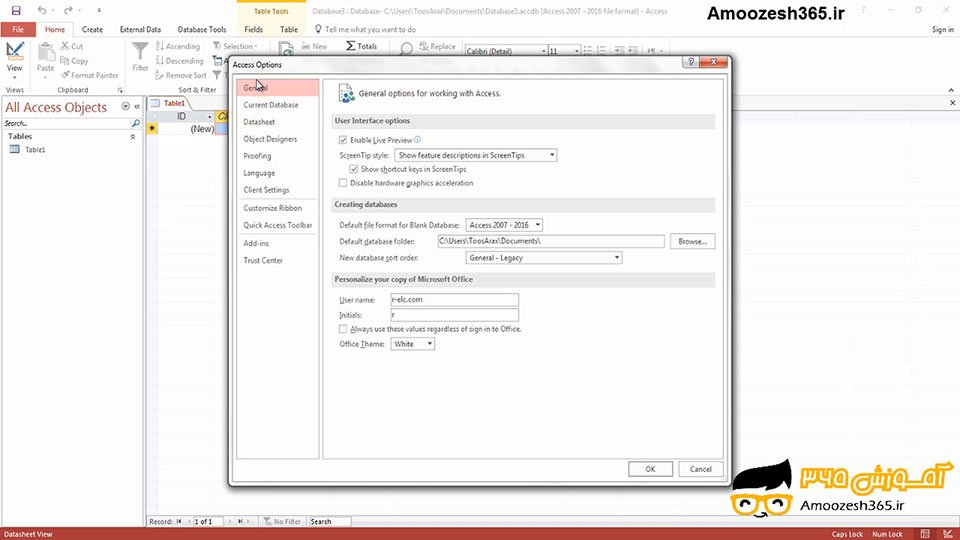This screenshot has width=960, height=540.
Task: Select General category in Access Options
Action: click(278, 88)
